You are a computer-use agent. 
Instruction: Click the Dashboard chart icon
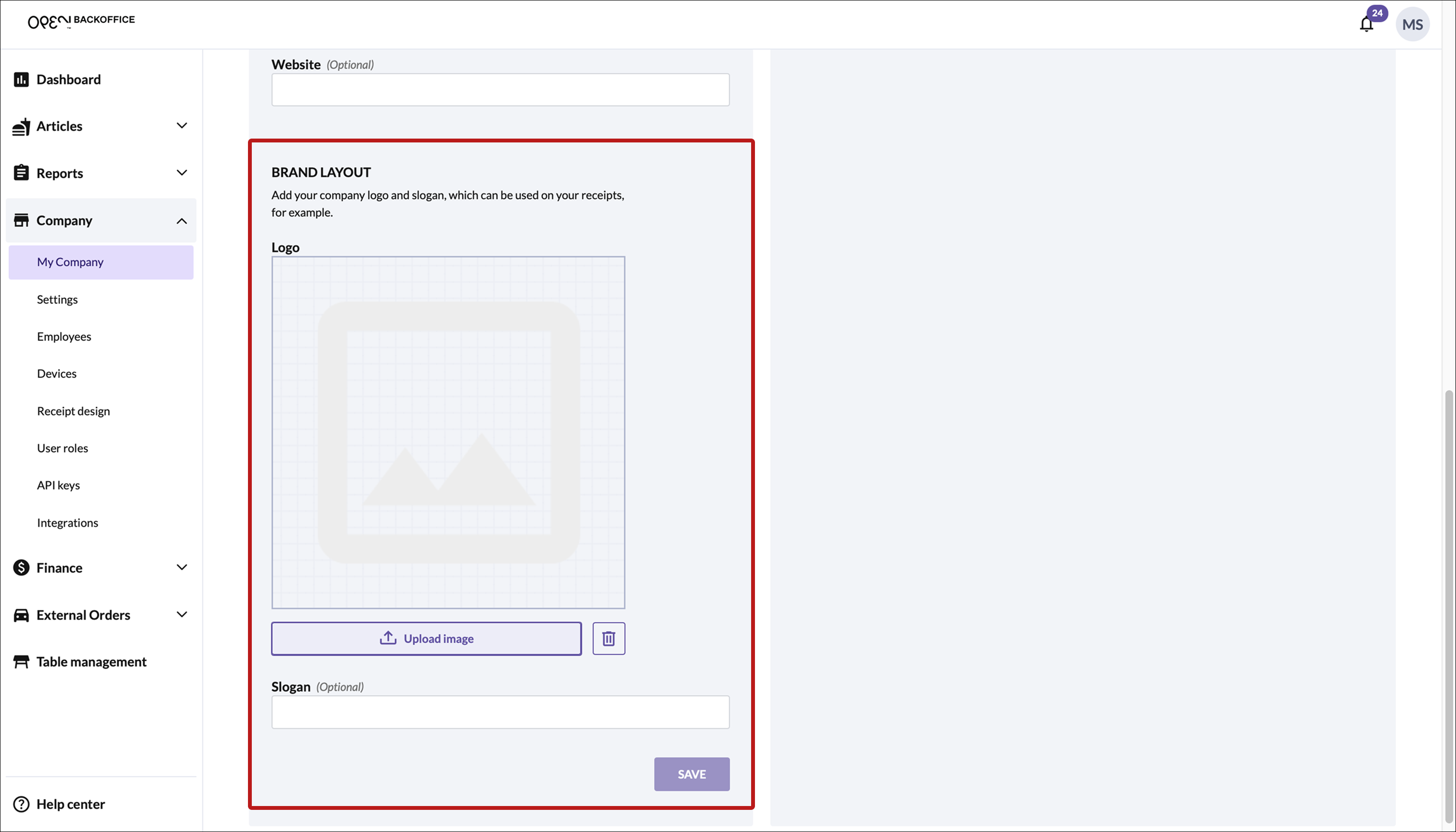(x=21, y=79)
